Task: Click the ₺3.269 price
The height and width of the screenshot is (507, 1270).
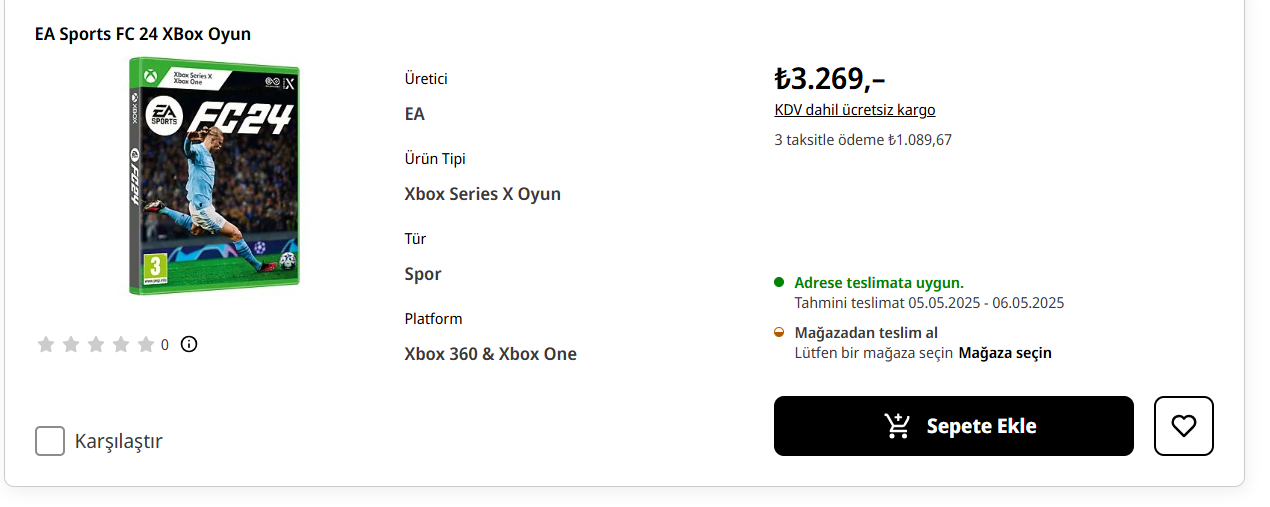Action: (829, 78)
